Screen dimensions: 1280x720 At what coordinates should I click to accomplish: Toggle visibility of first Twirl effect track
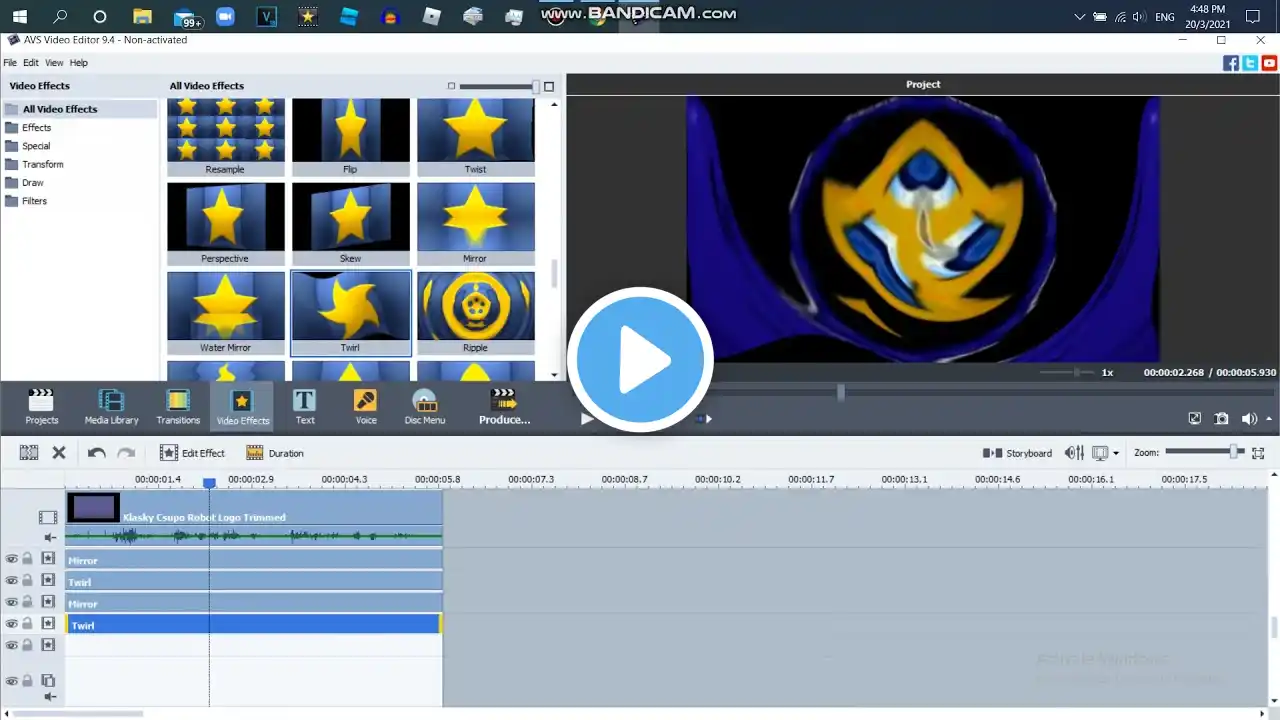pyautogui.click(x=11, y=580)
